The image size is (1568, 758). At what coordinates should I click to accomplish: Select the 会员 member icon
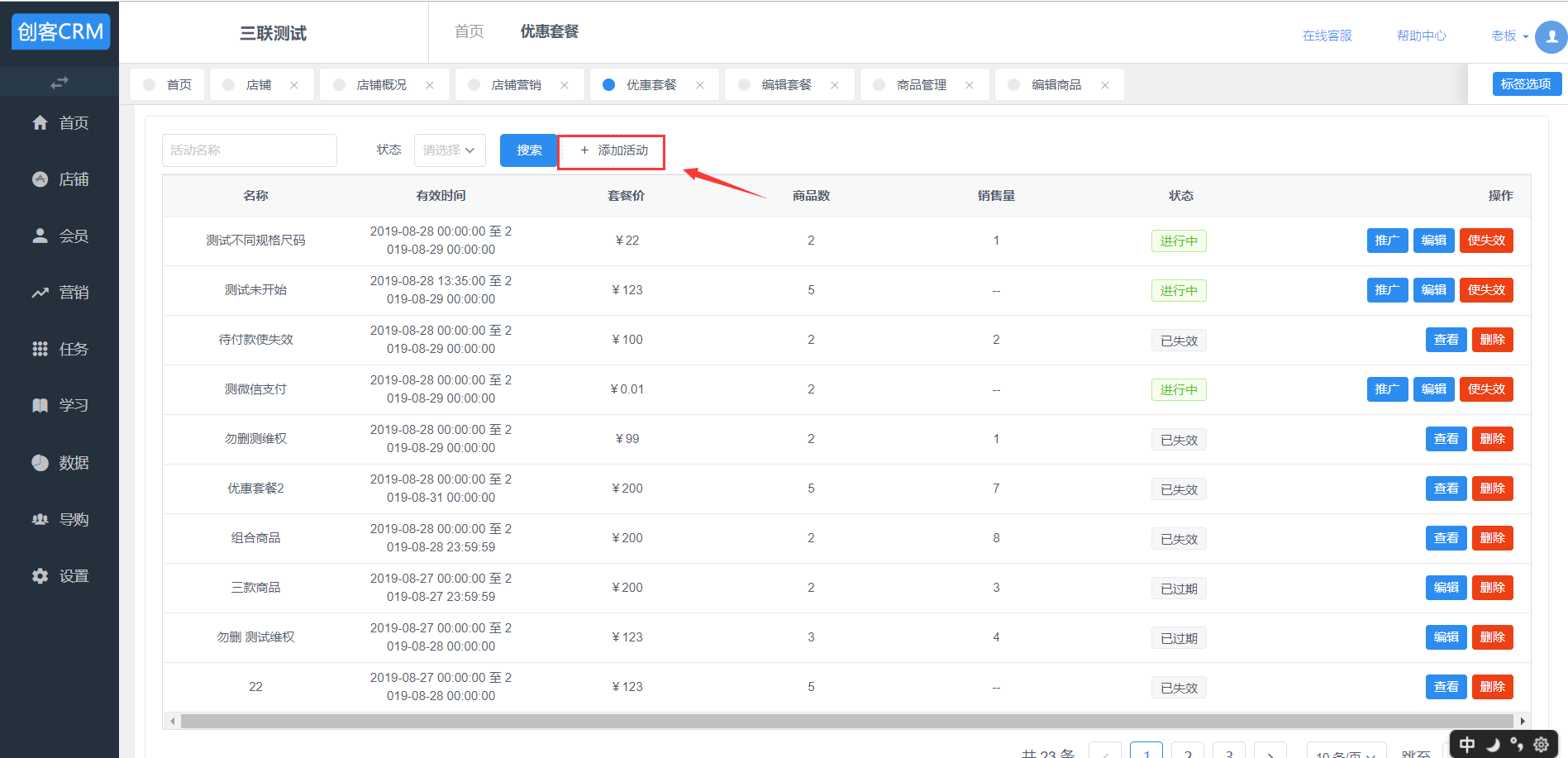[x=40, y=236]
